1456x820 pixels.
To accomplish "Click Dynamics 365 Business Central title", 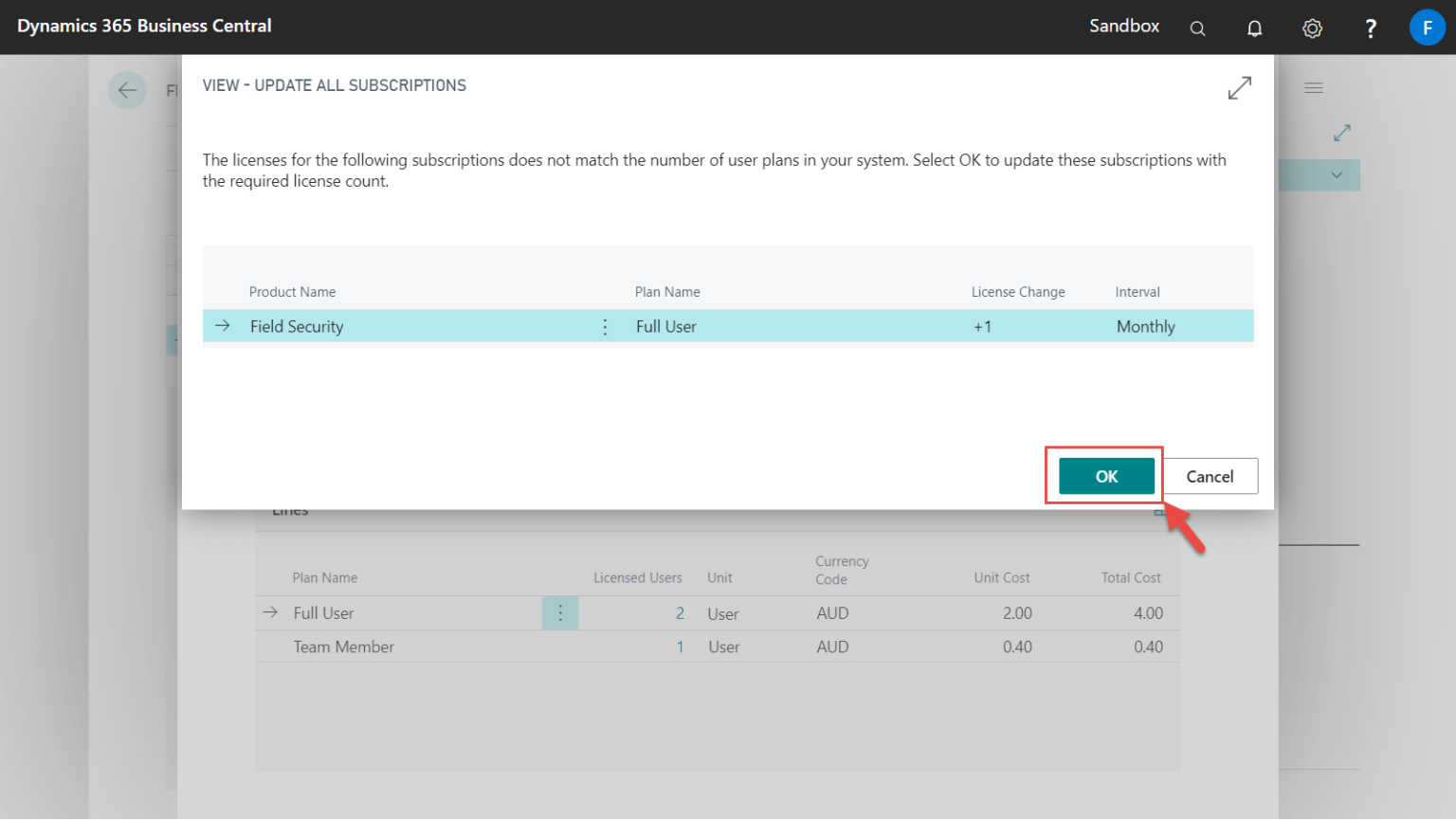I will [x=144, y=27].
